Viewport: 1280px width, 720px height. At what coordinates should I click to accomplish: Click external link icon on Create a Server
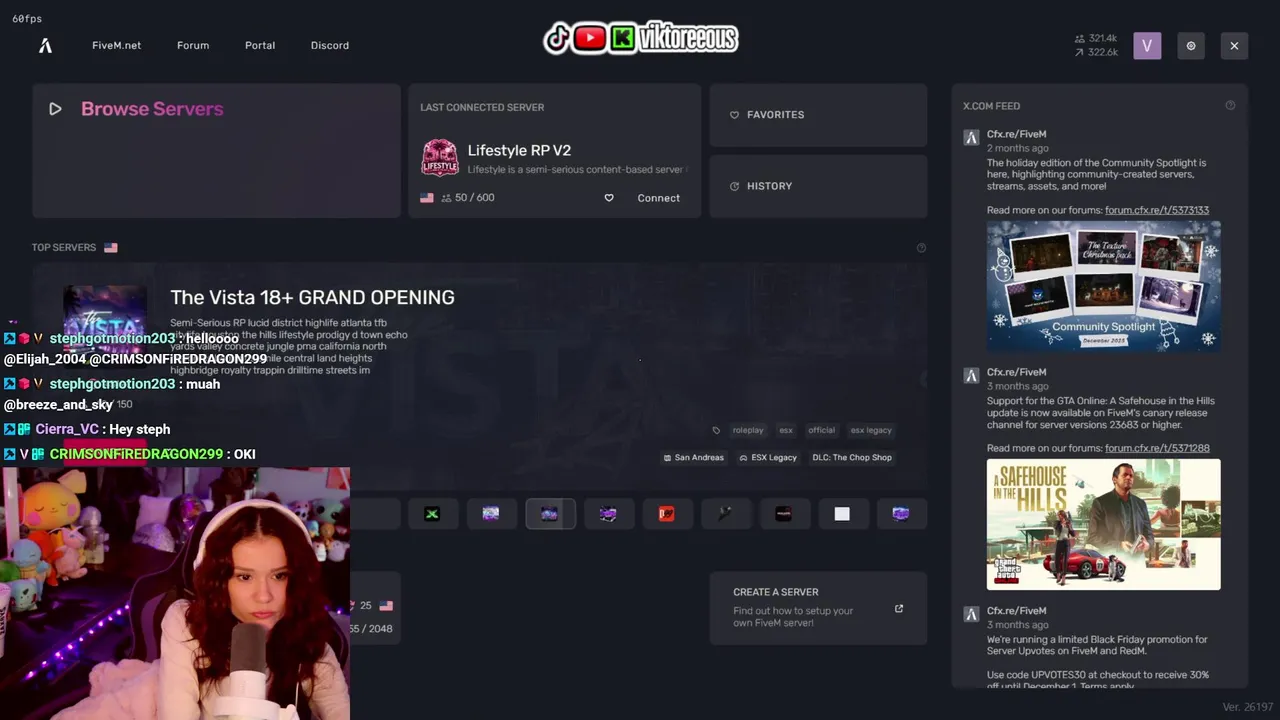[899, 608]
